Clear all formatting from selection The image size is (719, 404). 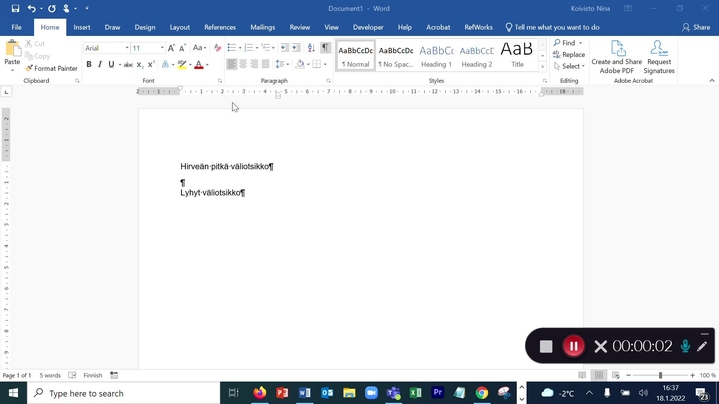[x=217, y=48]
